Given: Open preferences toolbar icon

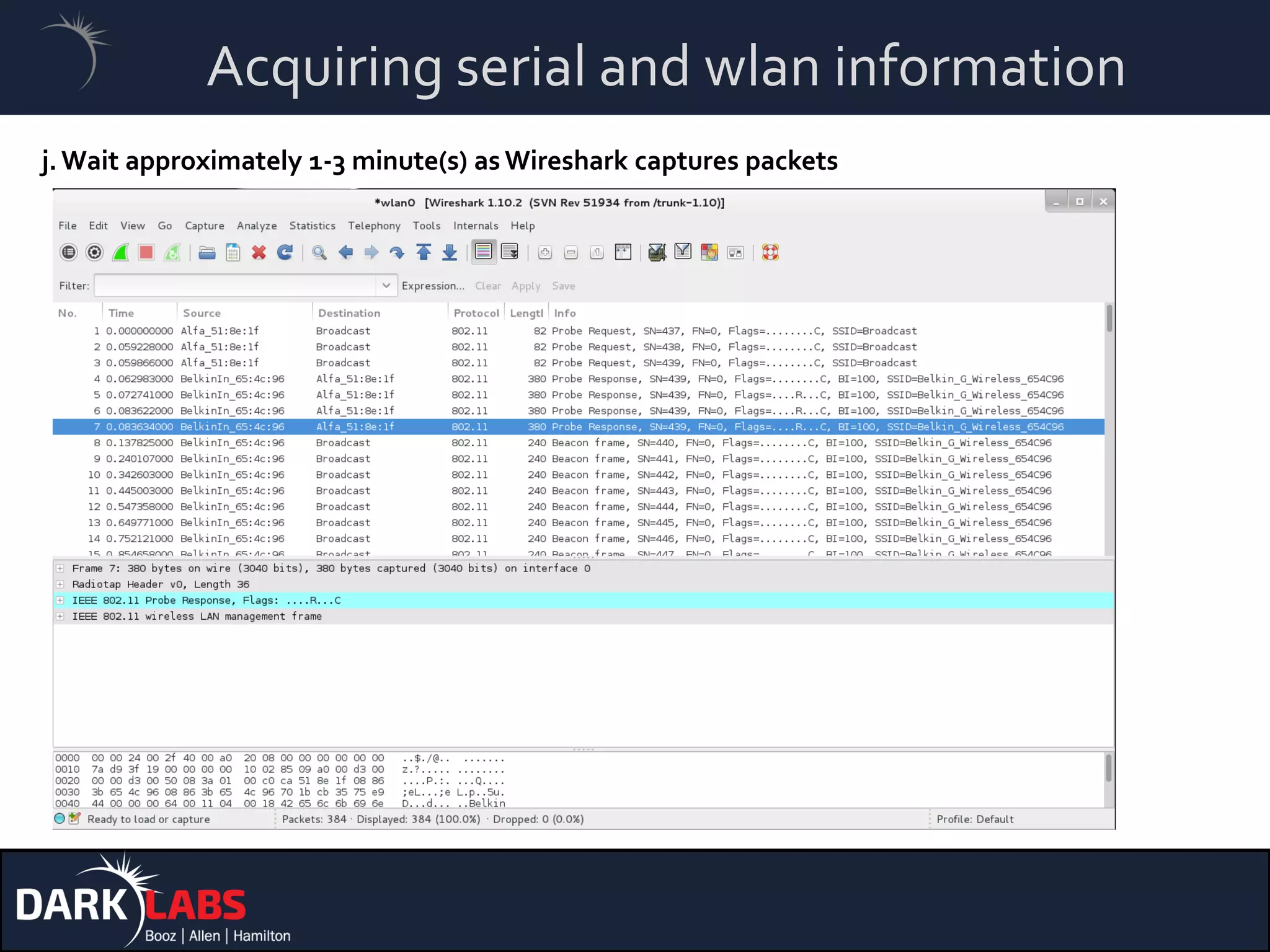Looking at the screenshot, I should 735,252.
